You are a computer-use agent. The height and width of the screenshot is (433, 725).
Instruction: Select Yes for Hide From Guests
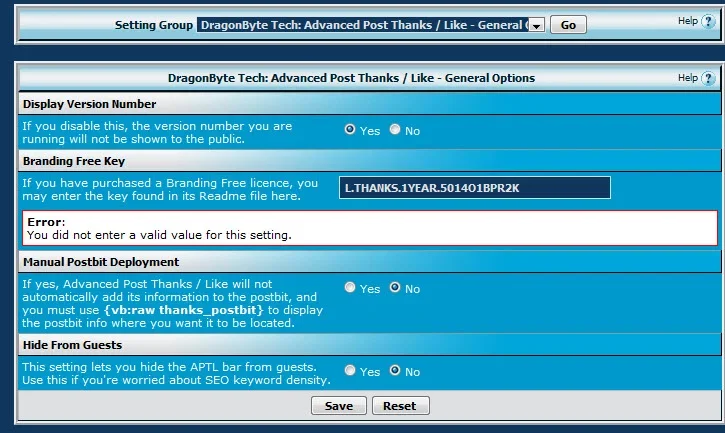click(x=350, y=370)
